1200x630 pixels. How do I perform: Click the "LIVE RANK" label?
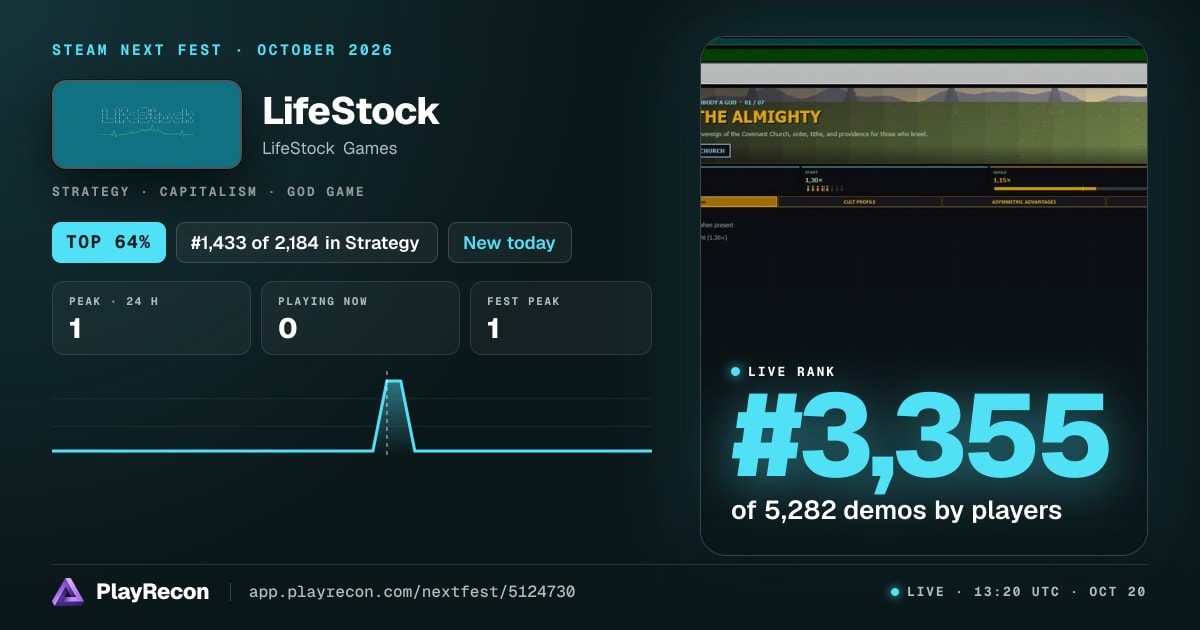(793, 372)
